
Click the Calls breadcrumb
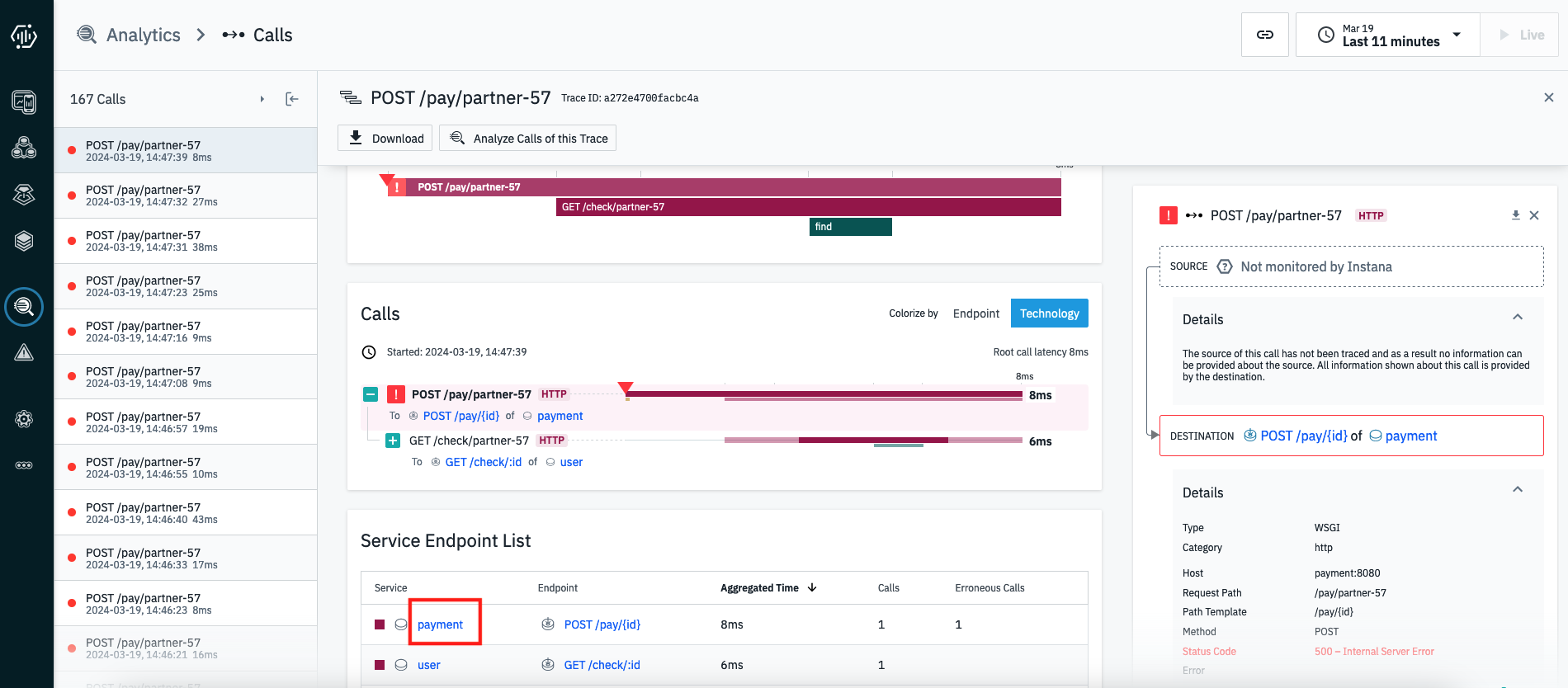click(257, 35)
